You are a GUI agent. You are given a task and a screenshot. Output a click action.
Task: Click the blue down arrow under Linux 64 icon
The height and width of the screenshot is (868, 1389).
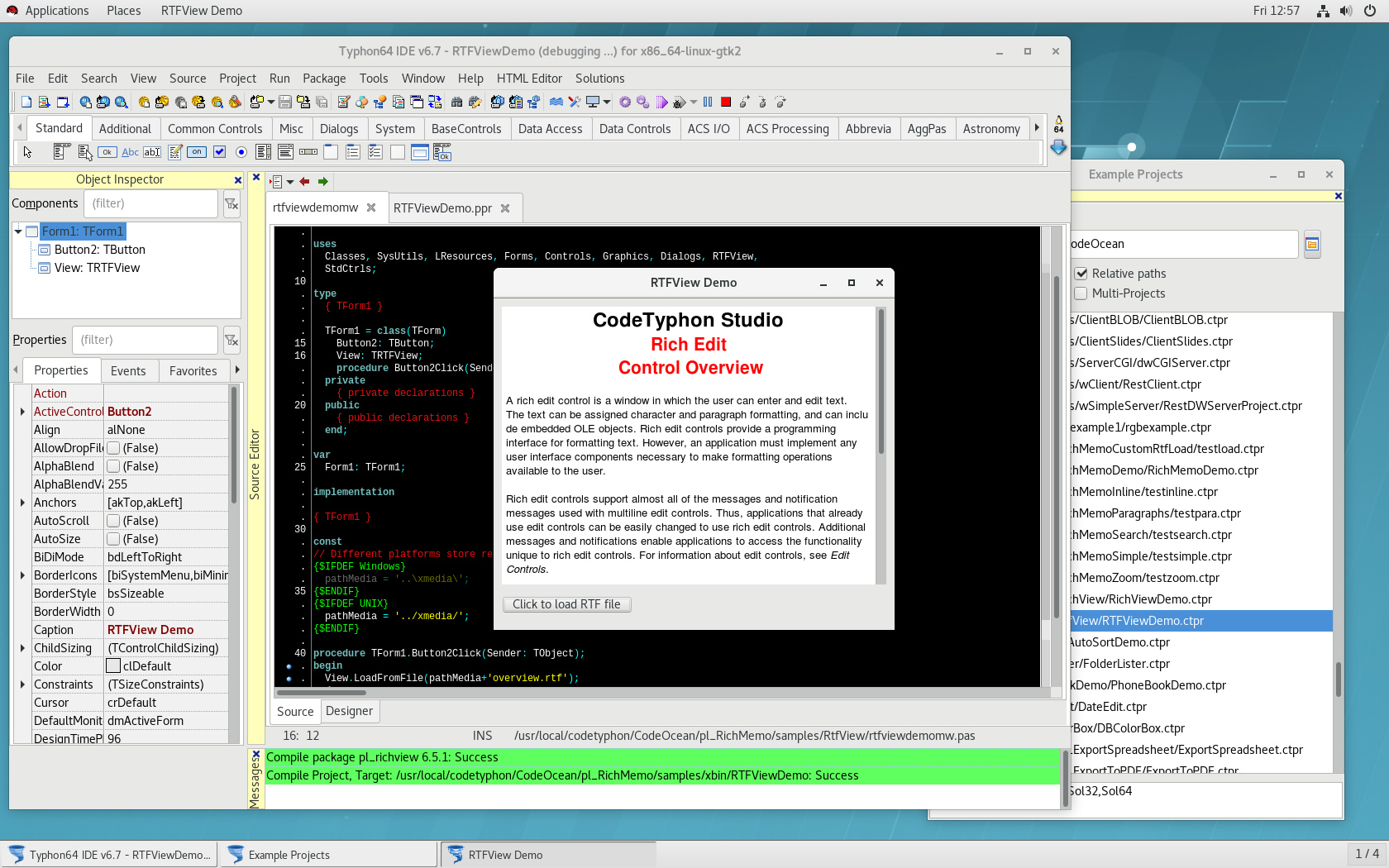(1058, 148)
